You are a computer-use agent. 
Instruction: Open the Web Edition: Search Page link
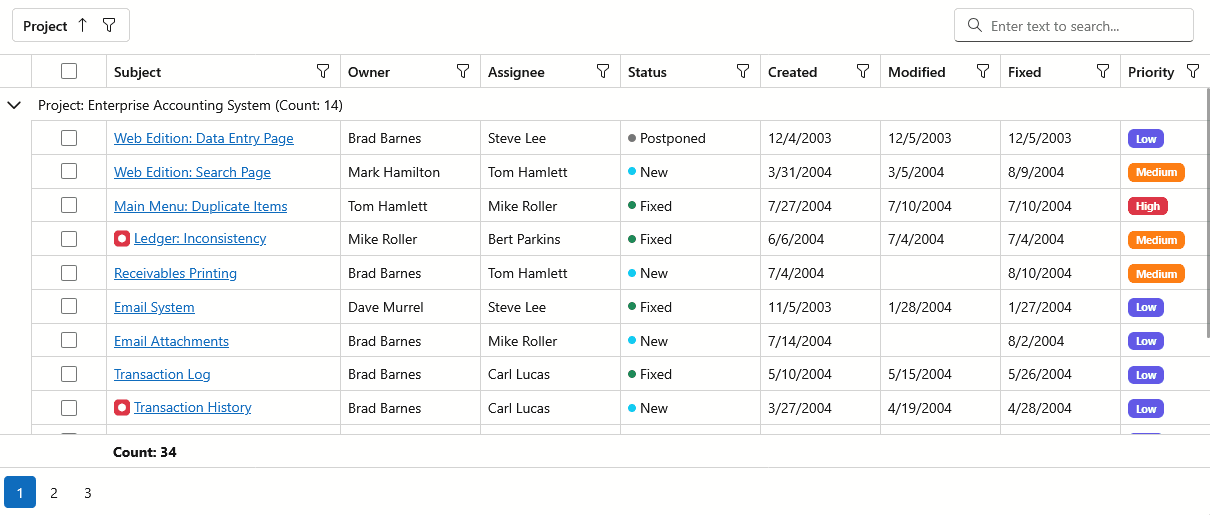coord(192,172)
